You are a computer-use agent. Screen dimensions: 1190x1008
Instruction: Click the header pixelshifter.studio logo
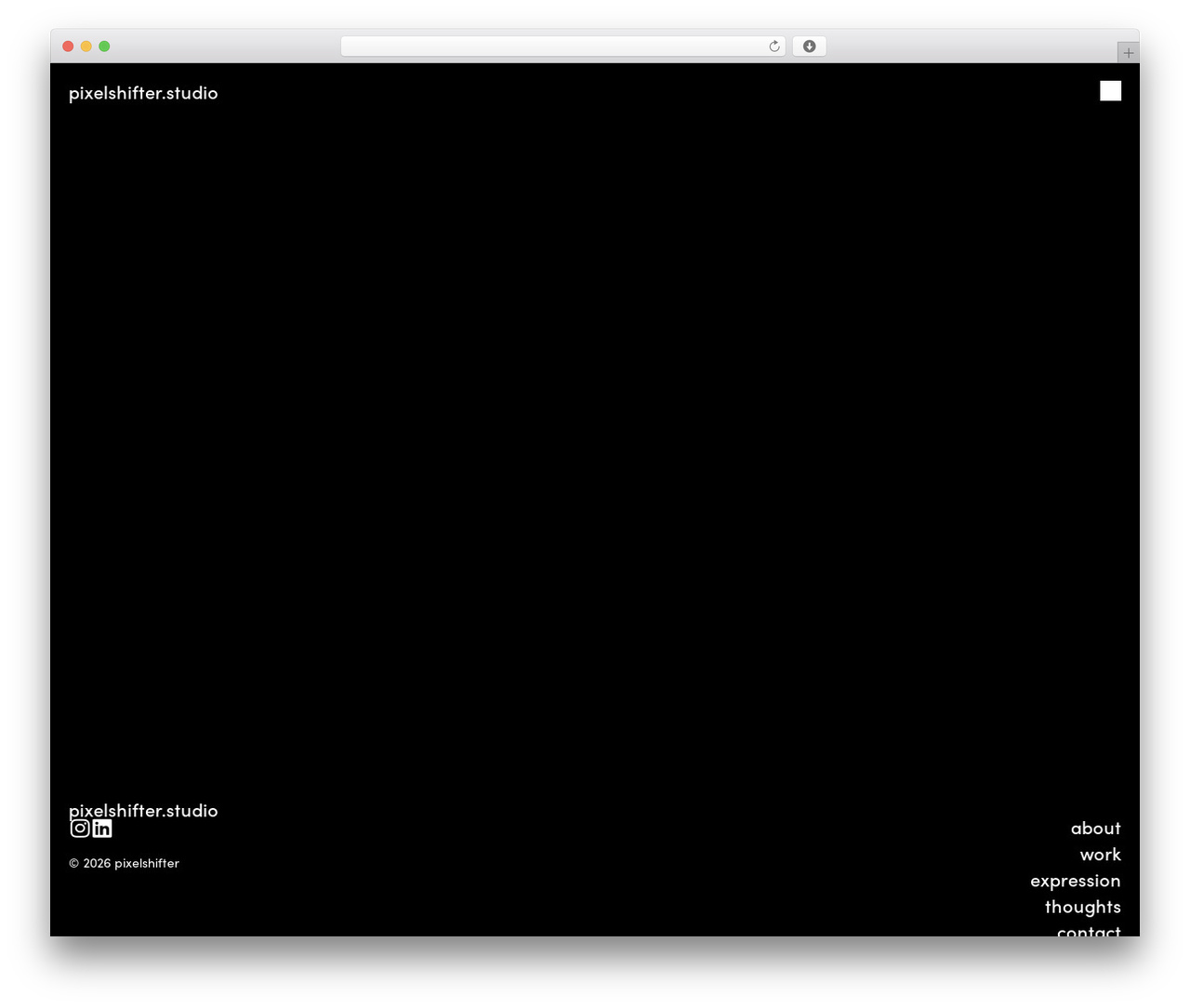point(143,93)
